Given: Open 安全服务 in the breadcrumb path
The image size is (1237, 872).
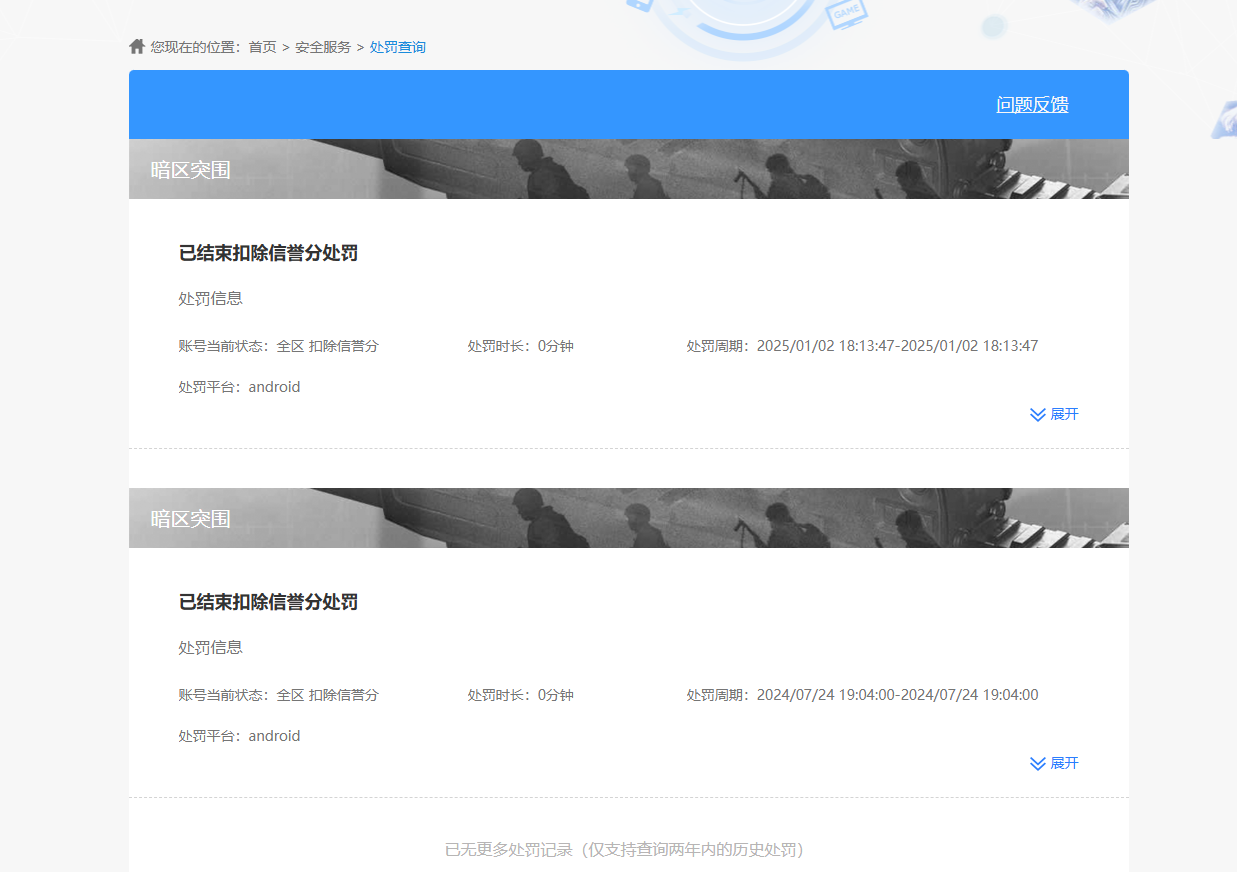Looking at the screenshot, I should (323, 47).
